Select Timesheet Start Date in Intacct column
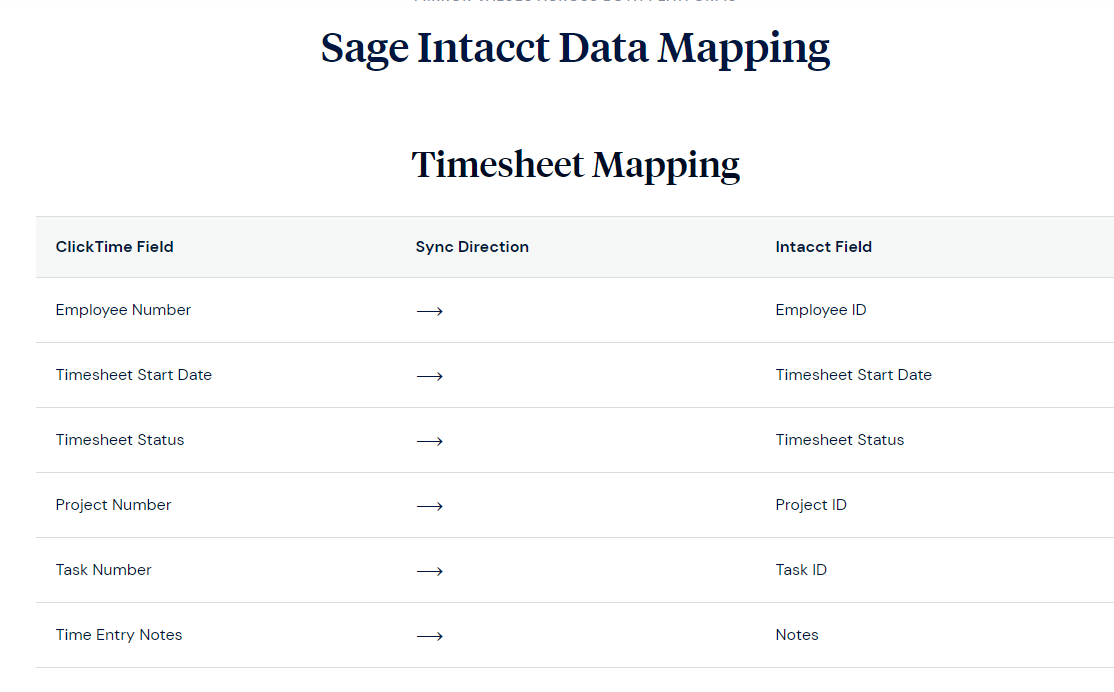1114x692 pixels. coord(853,374)
